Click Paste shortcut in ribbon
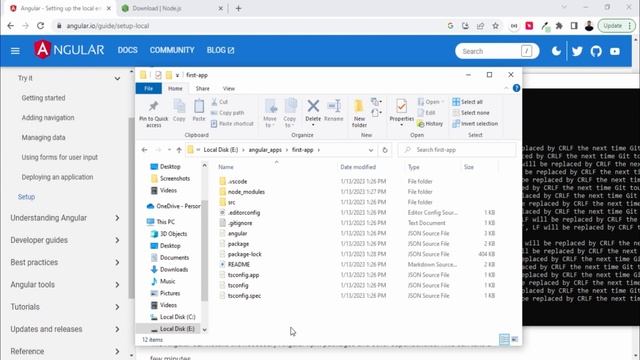640x360 pixels. [232, 124]
